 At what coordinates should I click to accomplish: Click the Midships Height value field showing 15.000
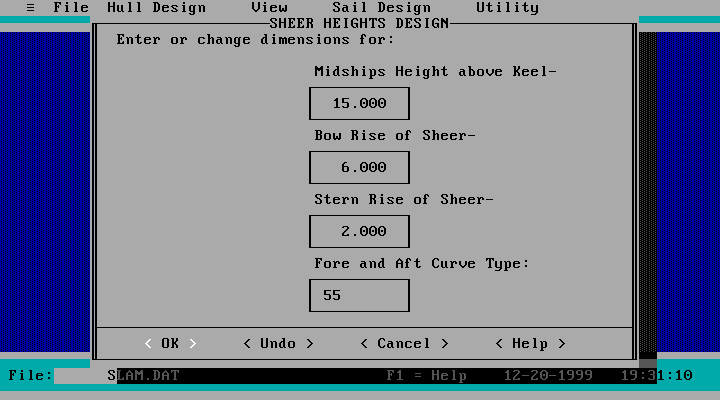tap(359, 104)
